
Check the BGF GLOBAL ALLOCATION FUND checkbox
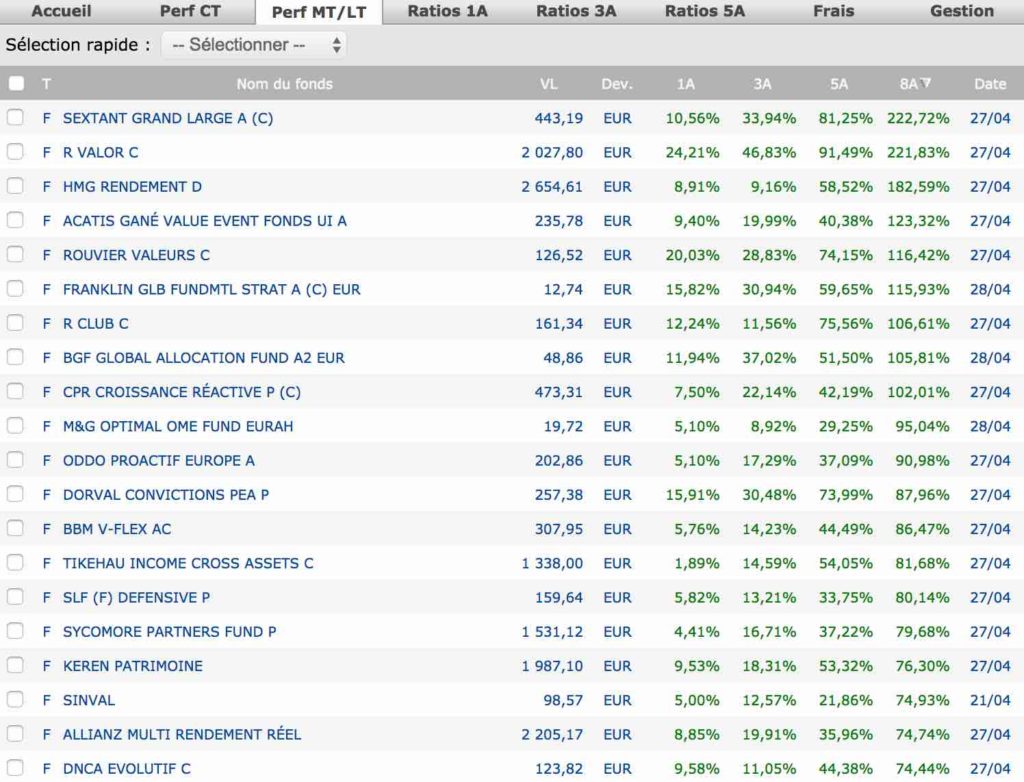pos(15,357)
